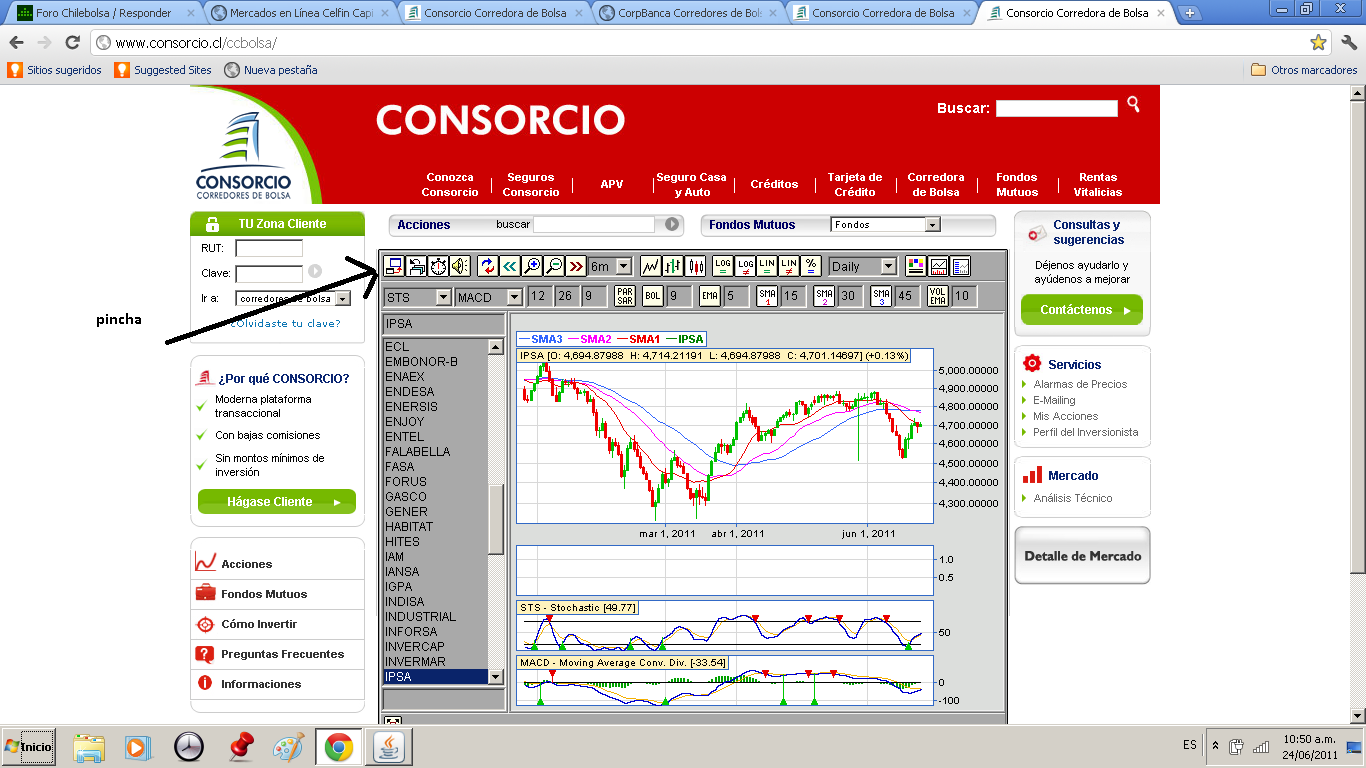Toggle the SMA 1 indicator
Image resolution: width=1366 pixels, height=768 pixels.
[x=767, y=296]
